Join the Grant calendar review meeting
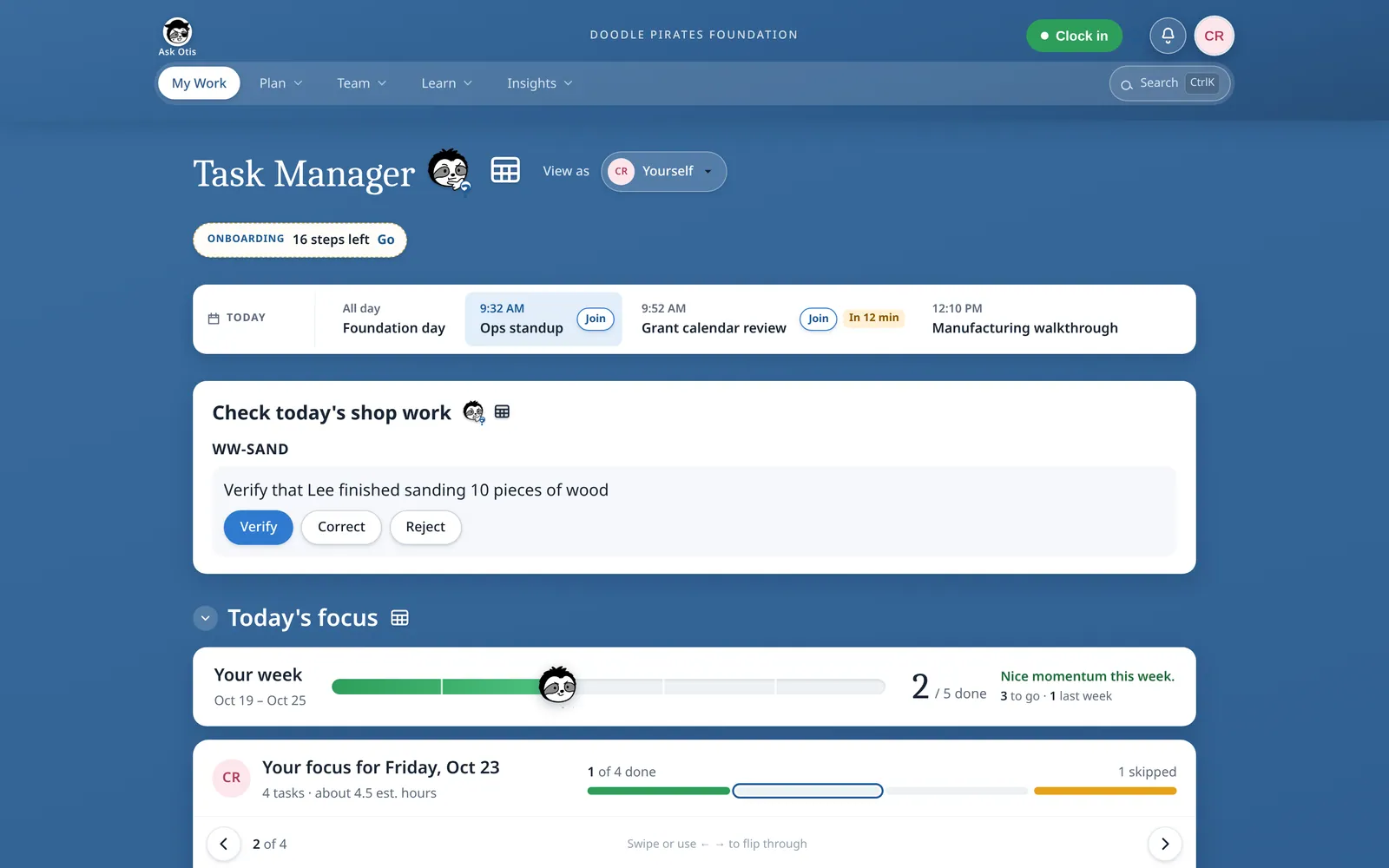This screenshot has width=1389, height=868. 818,319
